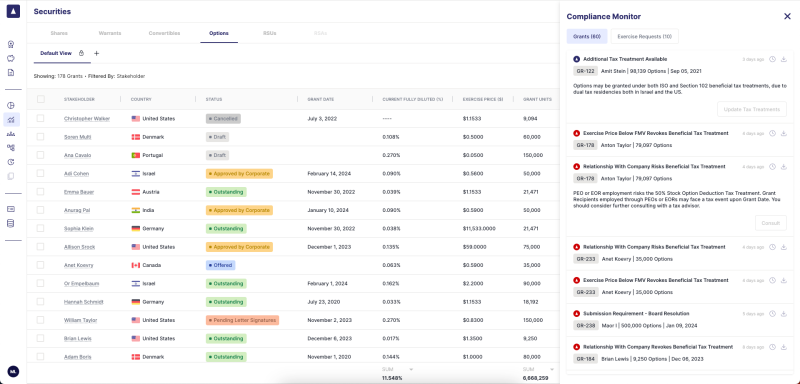Download the Additional Tax Treatment Available alert
Viewport: 800px width, 384px height.
[x=784, y=59]
